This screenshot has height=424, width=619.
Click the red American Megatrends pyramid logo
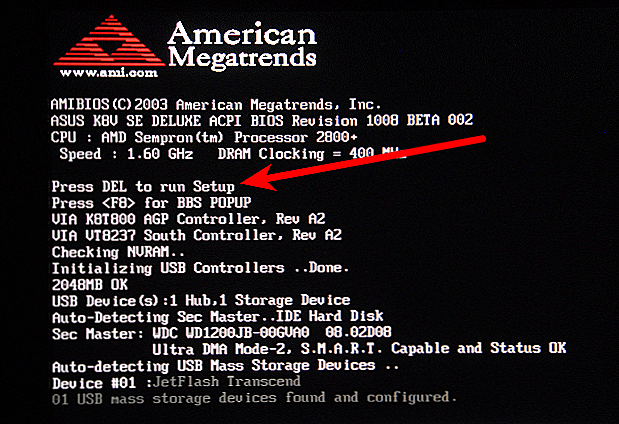click(x=109, y=41)
